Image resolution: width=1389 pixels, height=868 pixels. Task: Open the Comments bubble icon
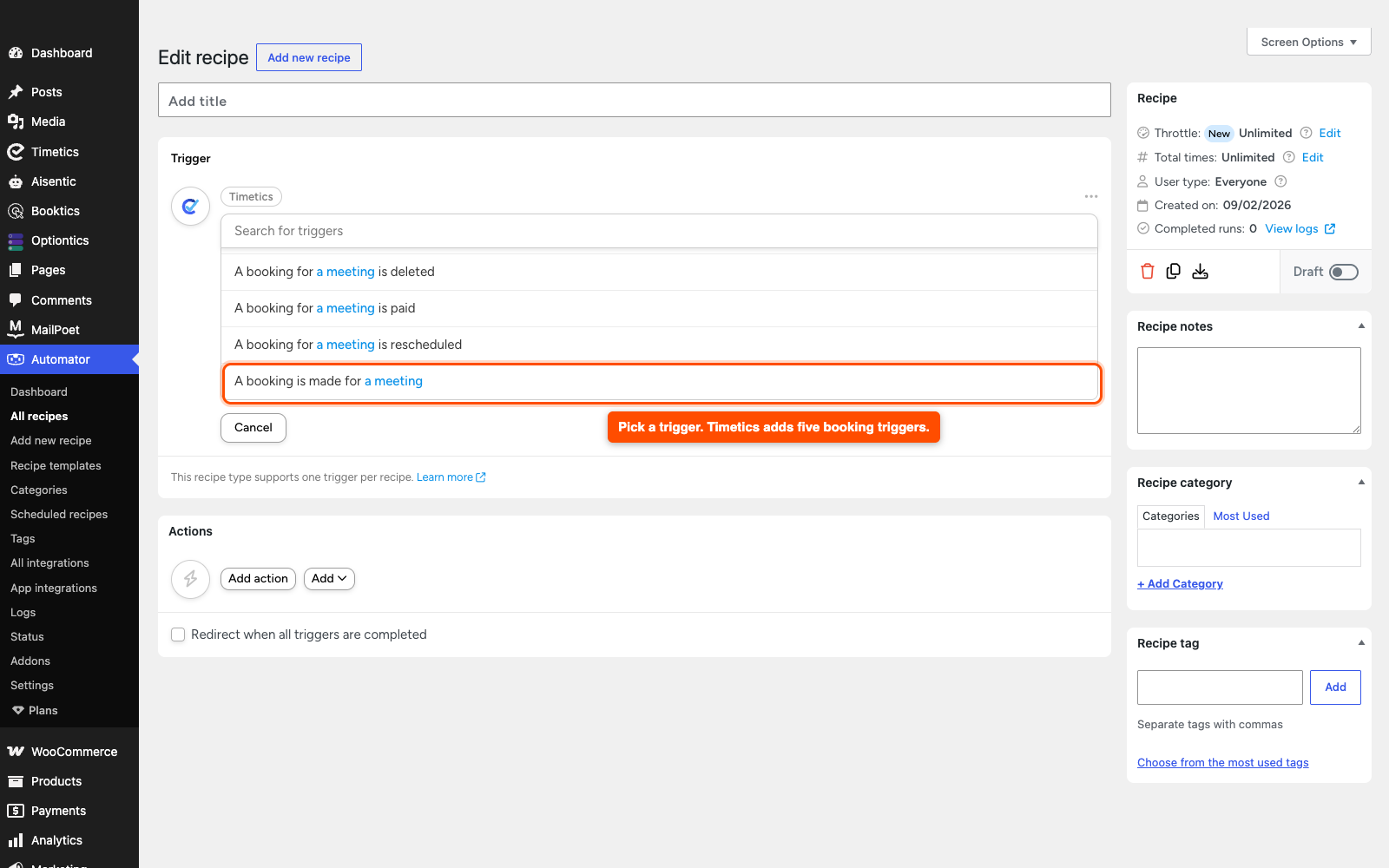coord(16,300)
